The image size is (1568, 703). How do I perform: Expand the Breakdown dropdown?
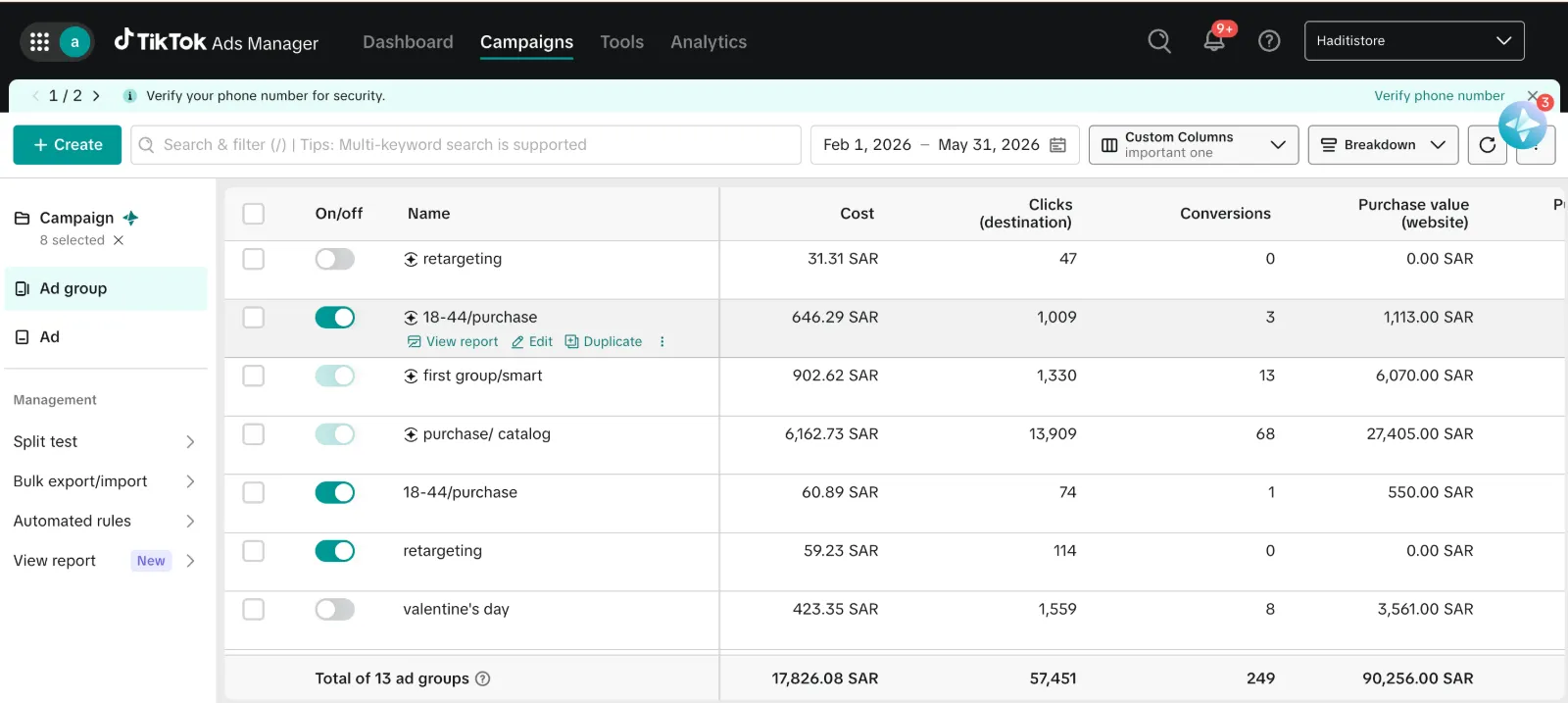click(1383, 145)
